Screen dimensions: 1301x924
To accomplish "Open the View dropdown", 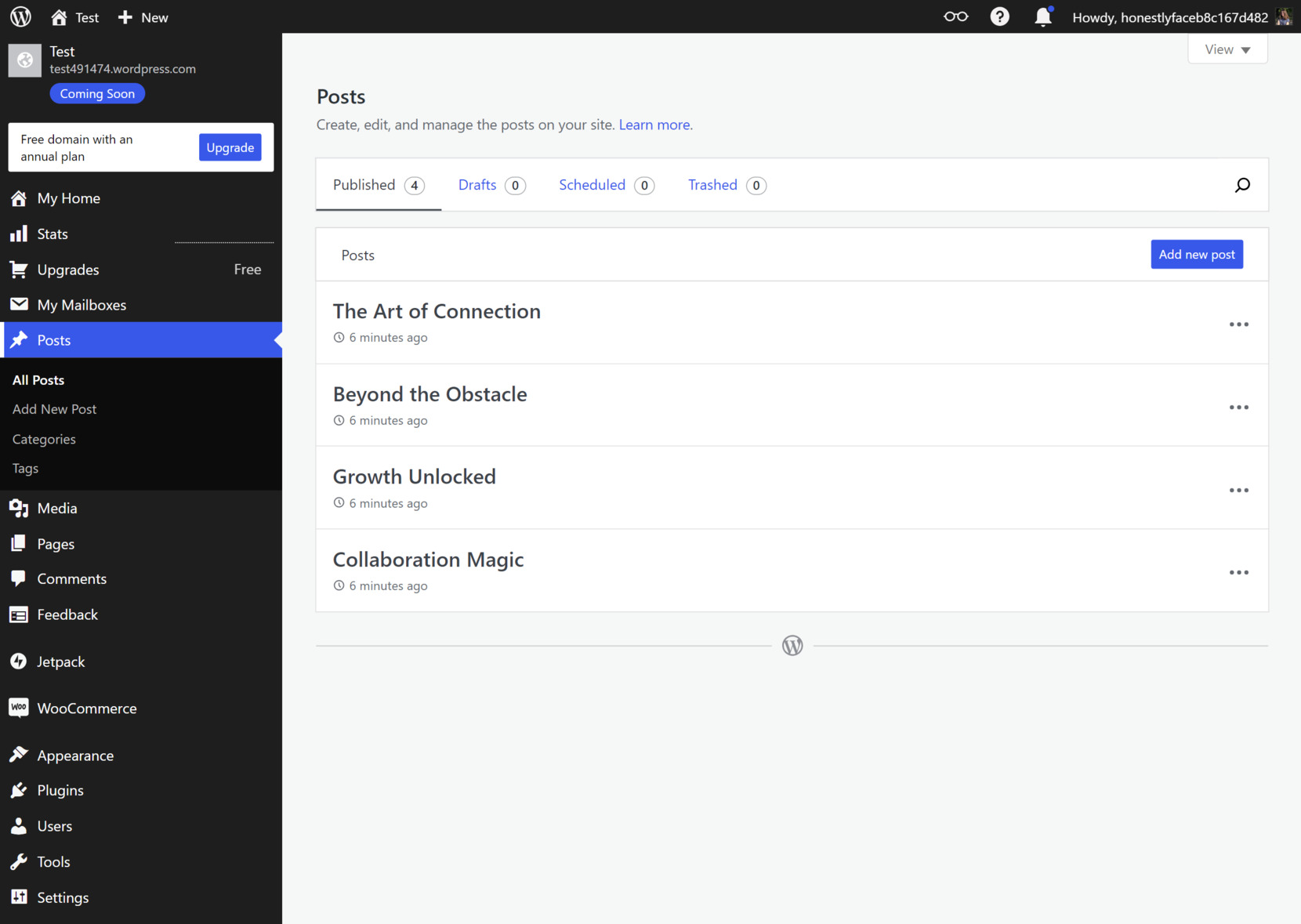I will [1227, 49].
